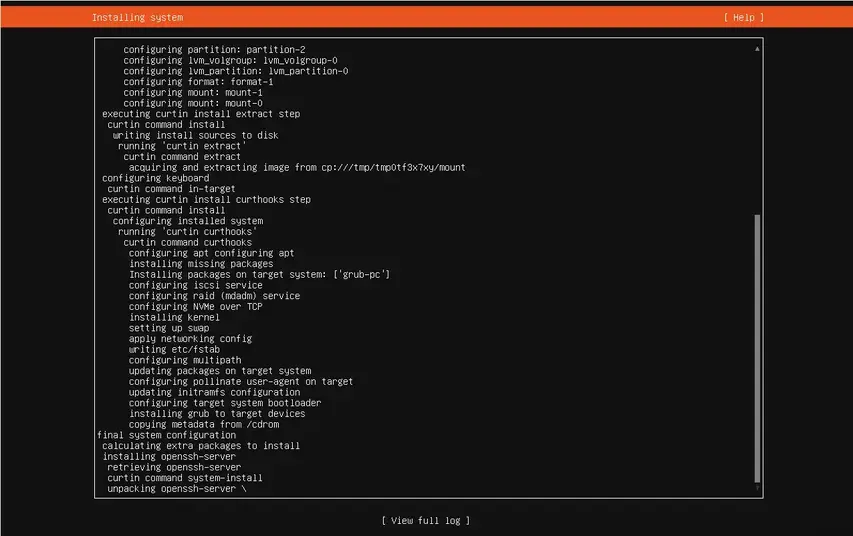Click the 'retrieving openssh-server' log line
The width and height of the screenshot is (853, 536).
tap(174, 467)
